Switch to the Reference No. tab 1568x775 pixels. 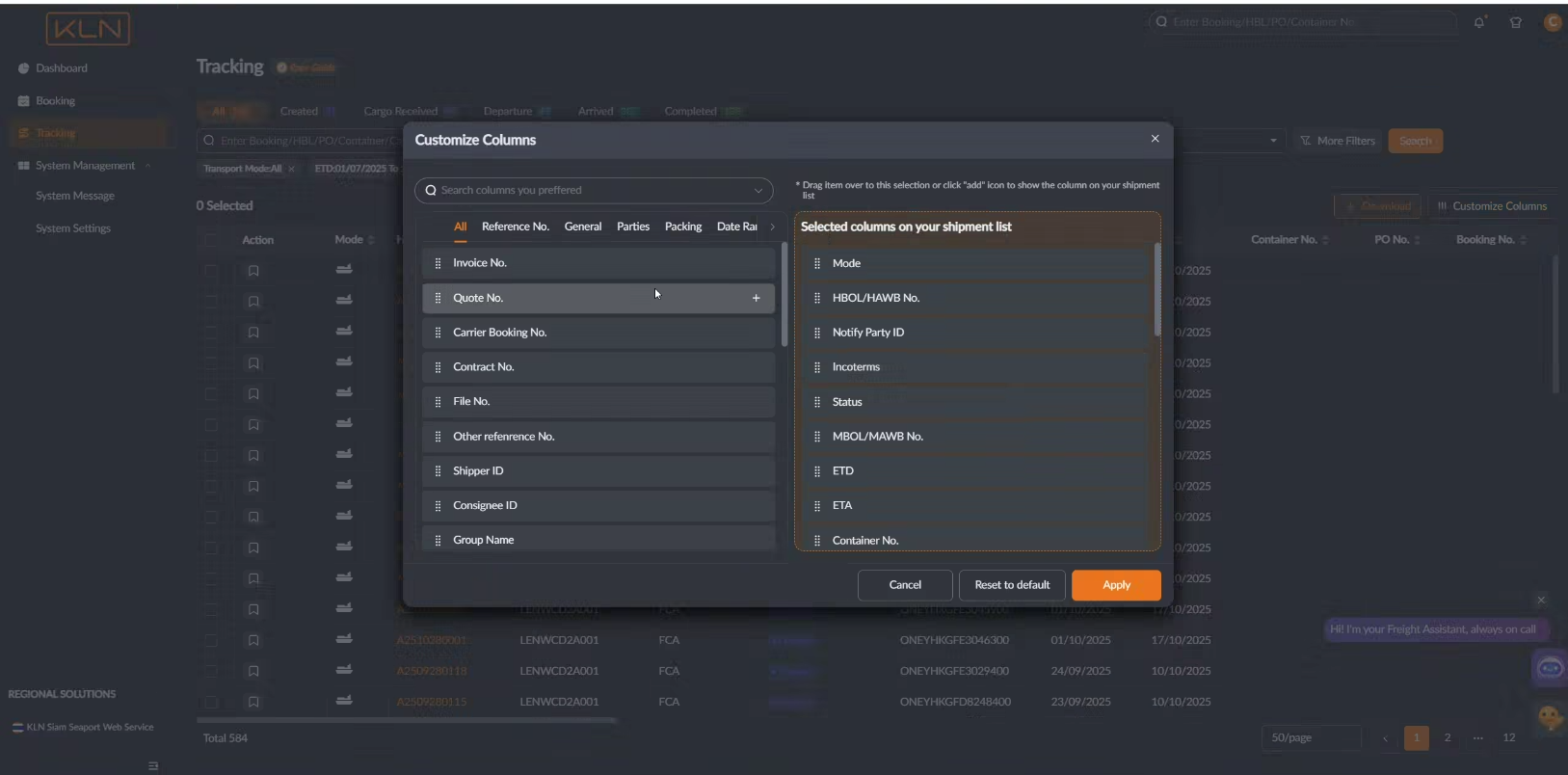tap(515, 227)
